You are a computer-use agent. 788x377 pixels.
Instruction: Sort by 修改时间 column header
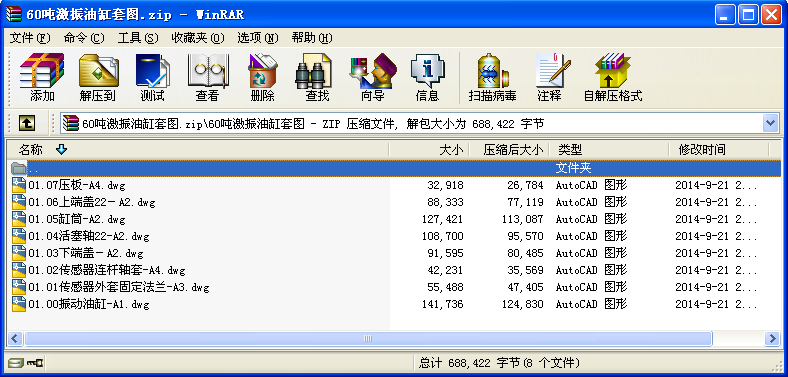(x=719, y=149)
